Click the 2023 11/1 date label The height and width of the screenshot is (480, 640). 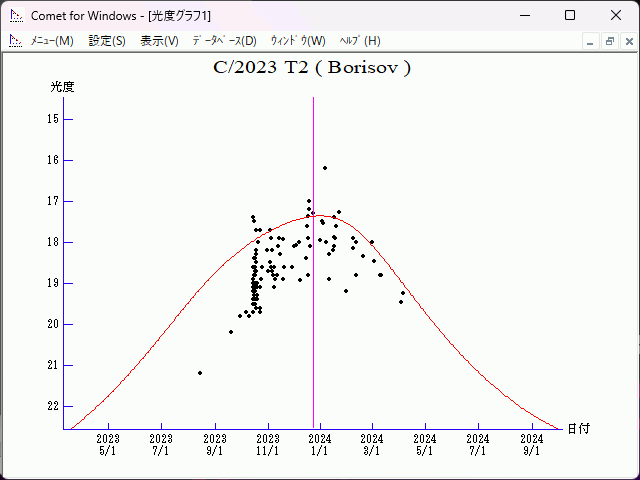coord(268,445)
